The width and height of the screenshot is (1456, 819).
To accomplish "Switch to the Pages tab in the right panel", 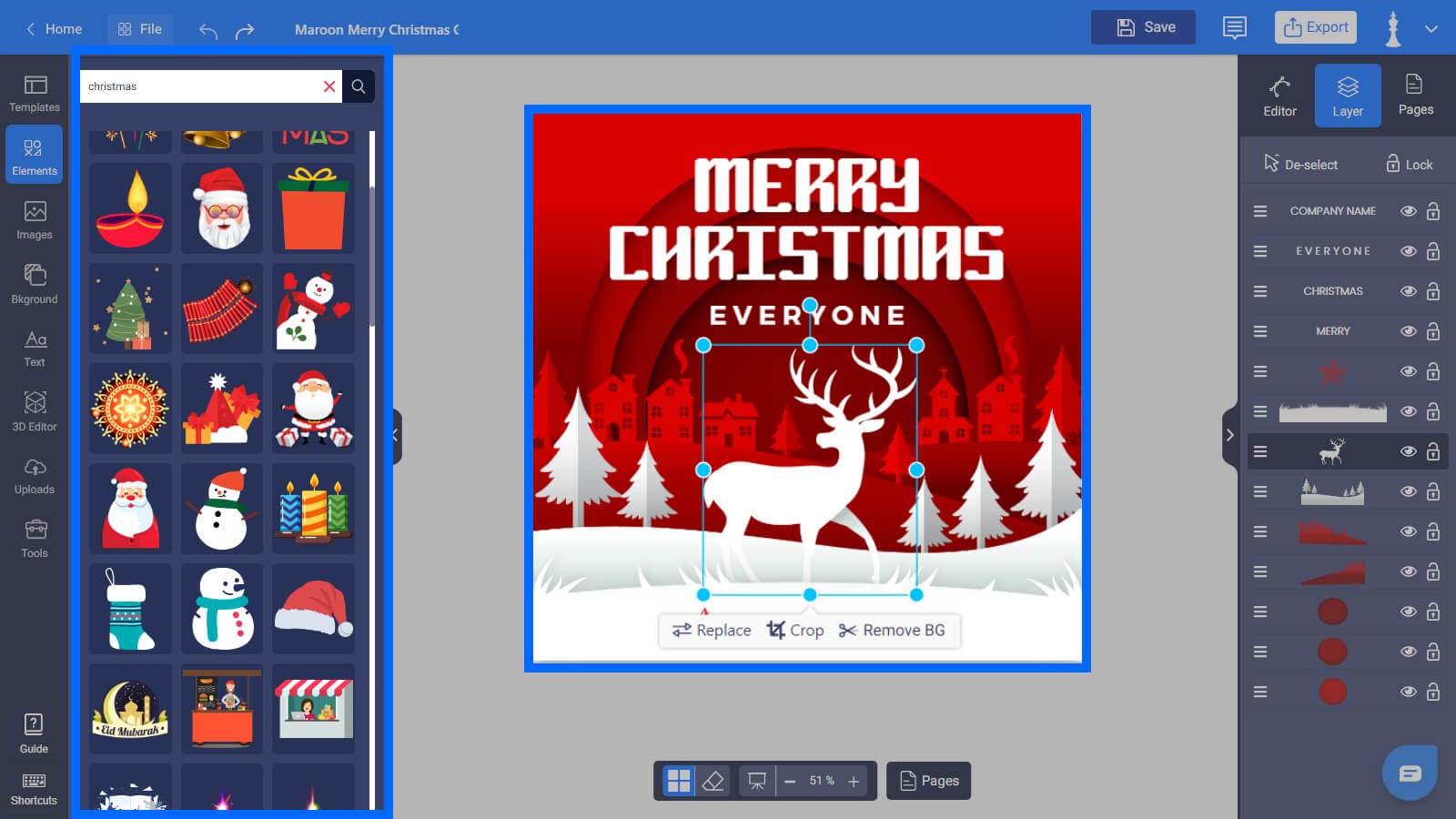I will point(1415,95).
